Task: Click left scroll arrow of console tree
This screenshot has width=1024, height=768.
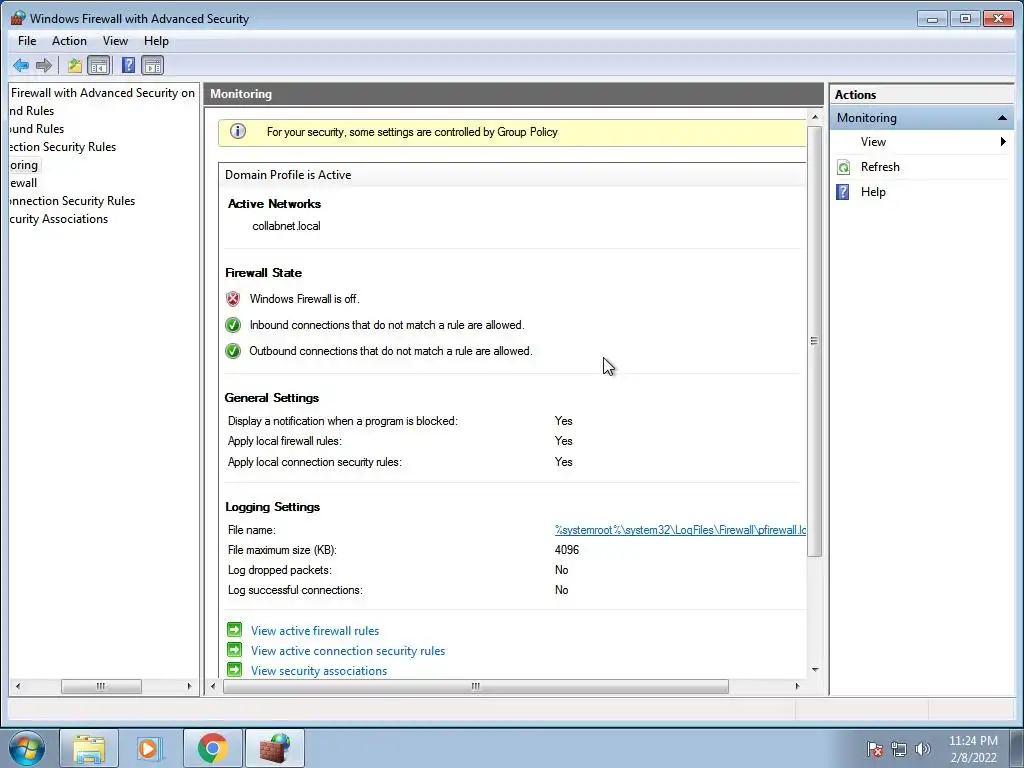Action: (18, 686)
